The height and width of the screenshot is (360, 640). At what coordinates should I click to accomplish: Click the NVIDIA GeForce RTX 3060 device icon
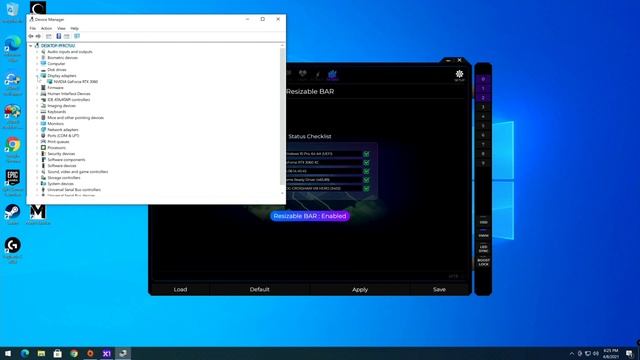coord(50,82)
